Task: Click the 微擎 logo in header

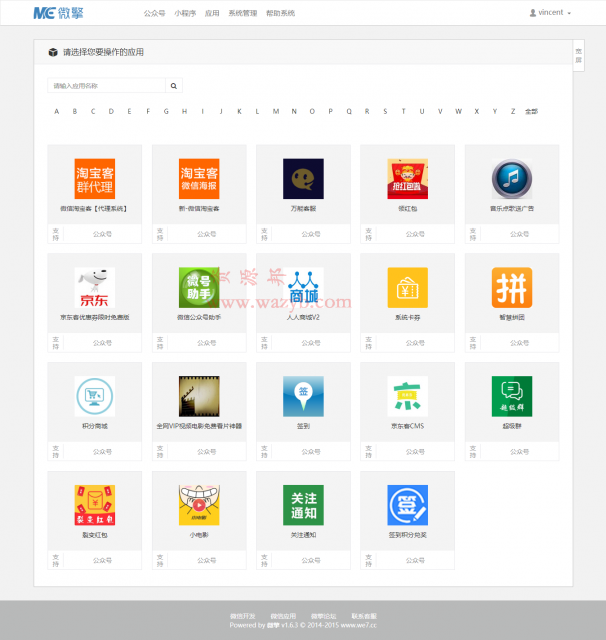Action: pyautogui.click(x=58, y=13)
